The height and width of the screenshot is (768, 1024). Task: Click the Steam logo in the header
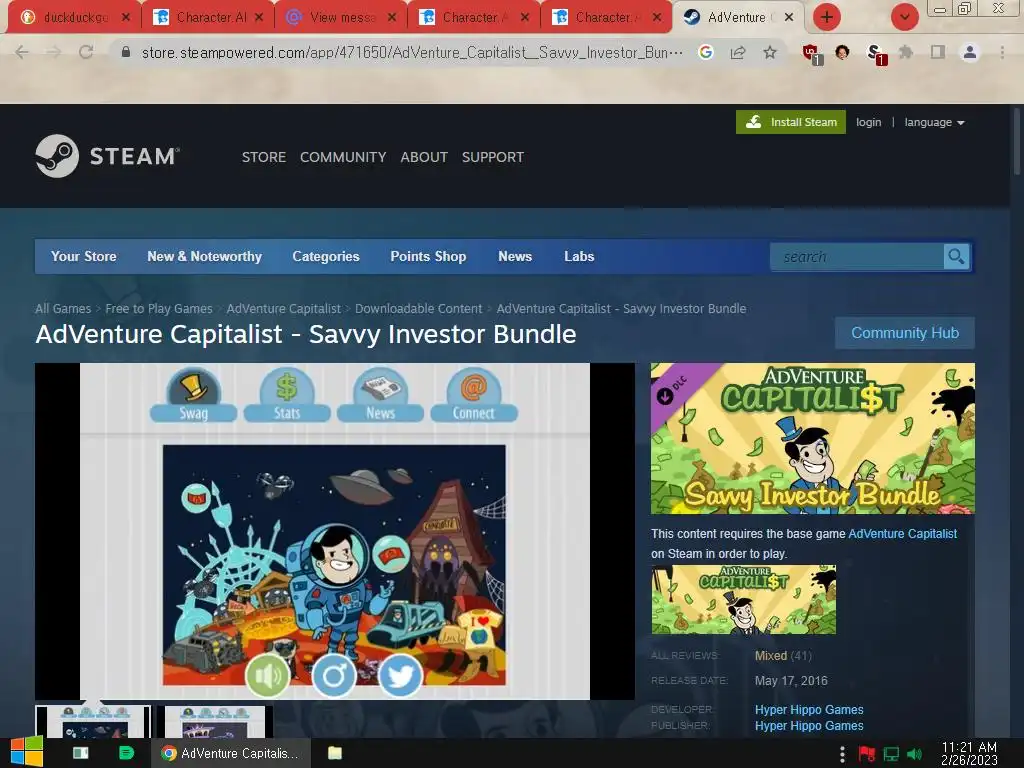tap(108, 156)
